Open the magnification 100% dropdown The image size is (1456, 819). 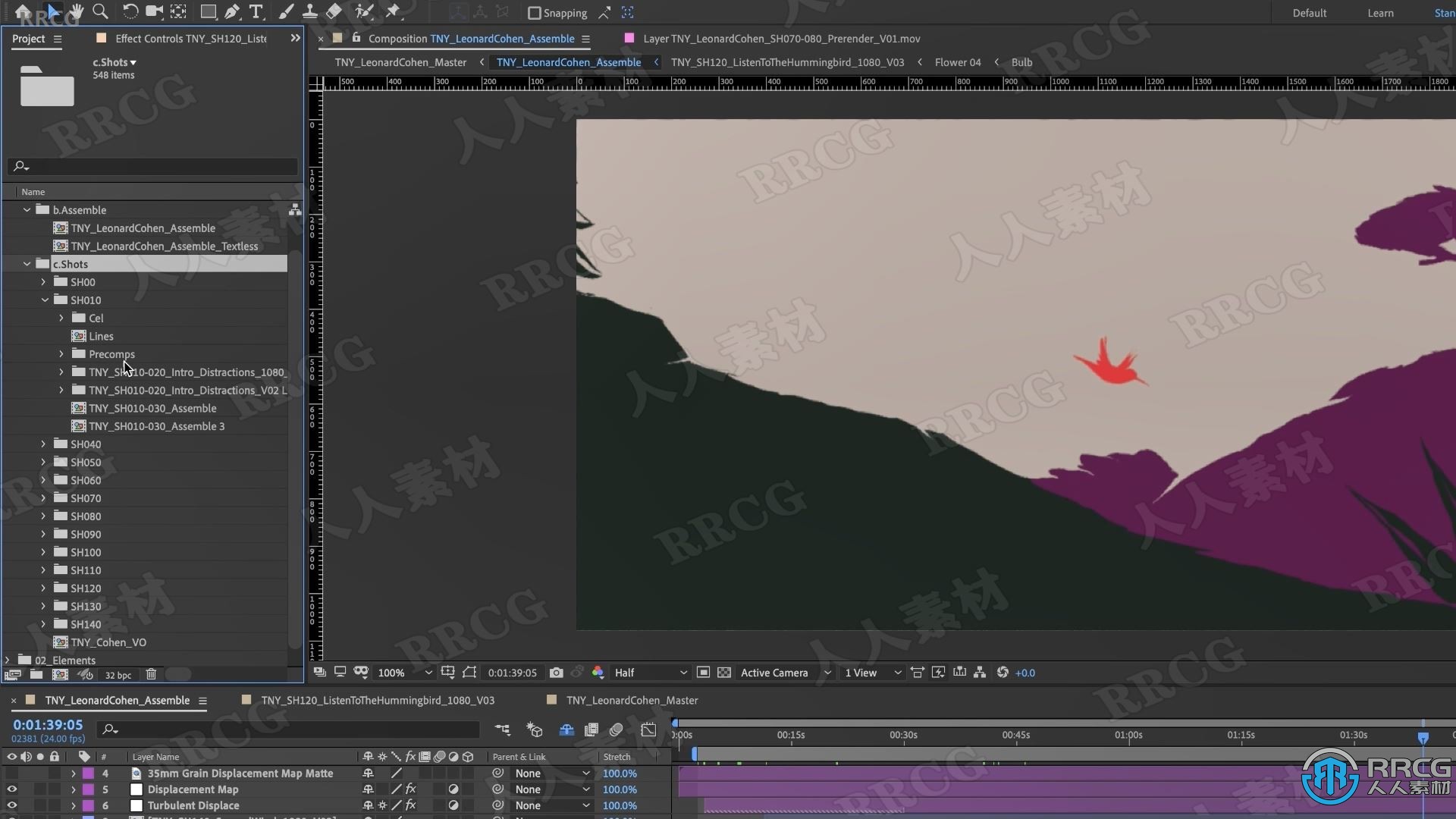[405, 673]
